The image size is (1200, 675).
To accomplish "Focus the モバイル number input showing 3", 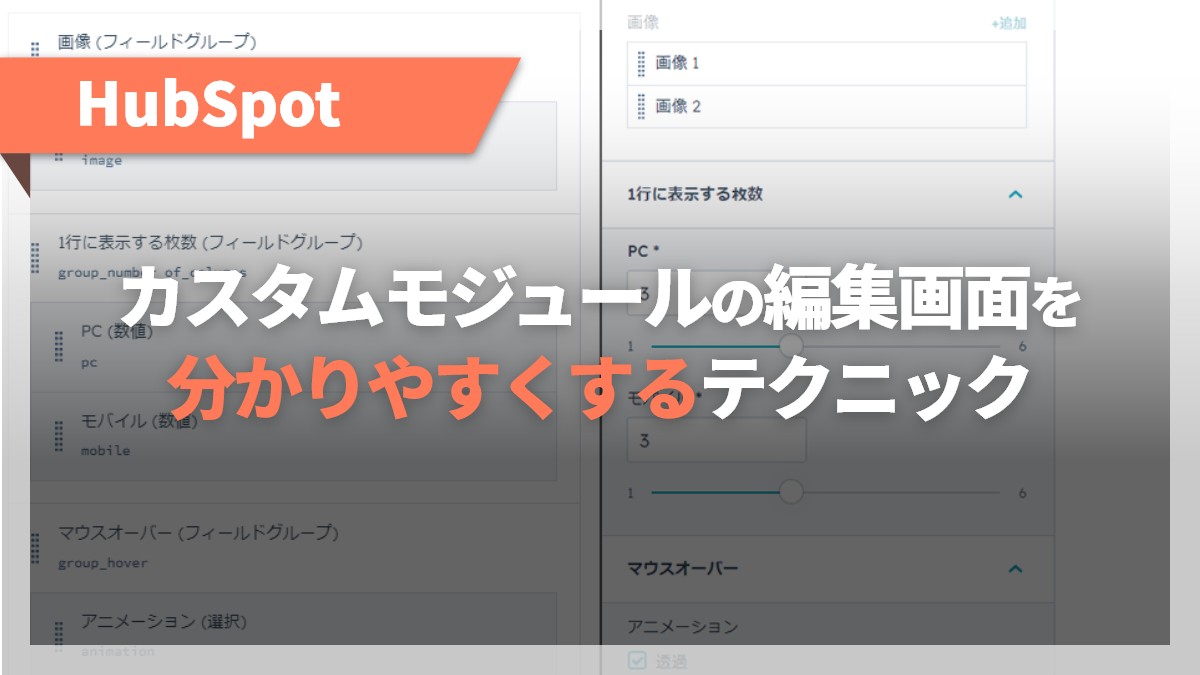I will click(716, 440).
